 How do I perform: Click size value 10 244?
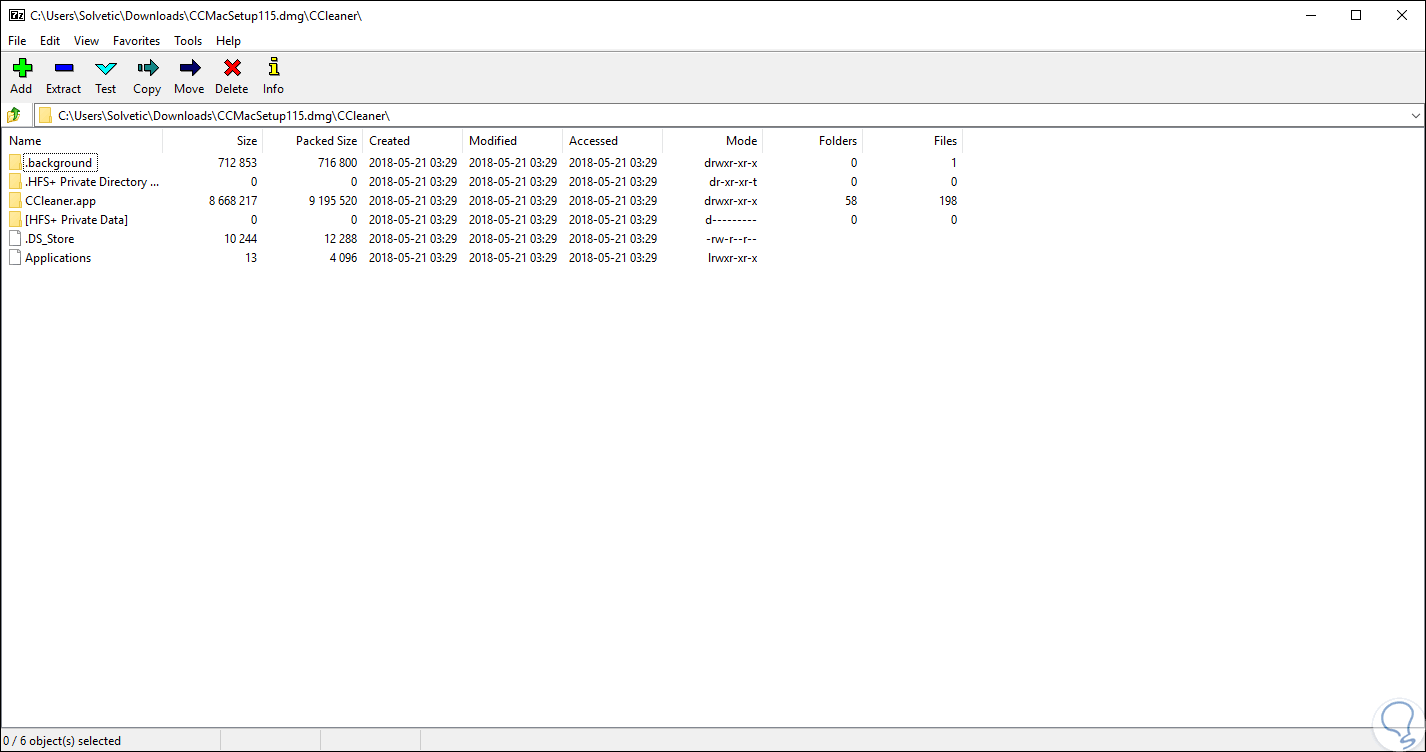point(240,239)
